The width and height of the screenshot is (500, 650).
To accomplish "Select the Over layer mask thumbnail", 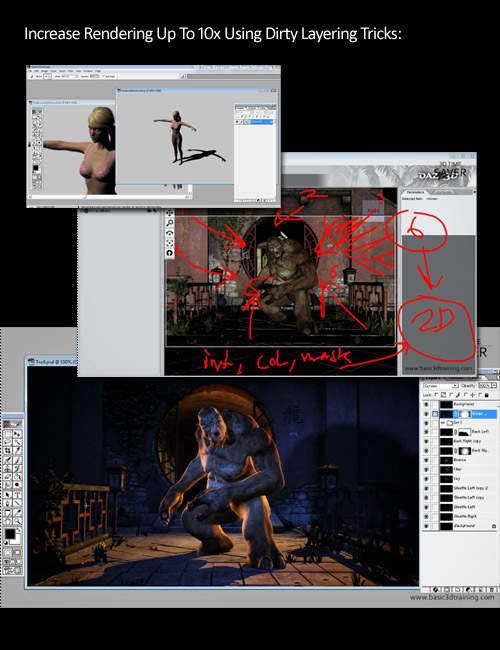I will (465, 414).
